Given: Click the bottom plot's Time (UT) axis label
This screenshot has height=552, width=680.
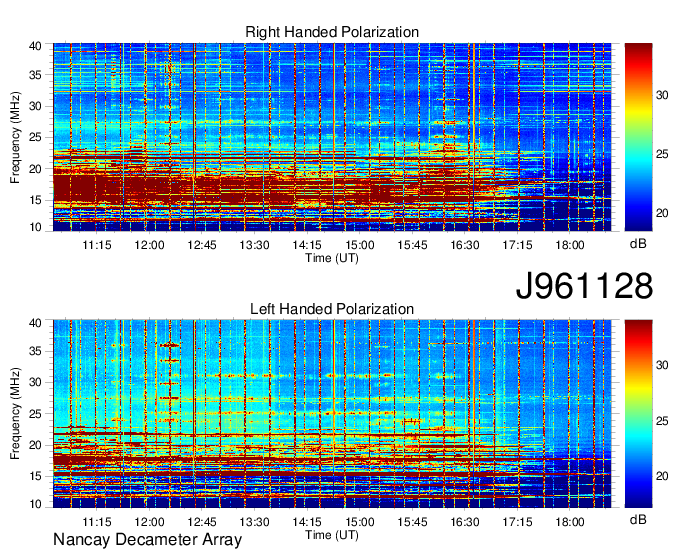Looking at the screenshot, I should [332, 535].
